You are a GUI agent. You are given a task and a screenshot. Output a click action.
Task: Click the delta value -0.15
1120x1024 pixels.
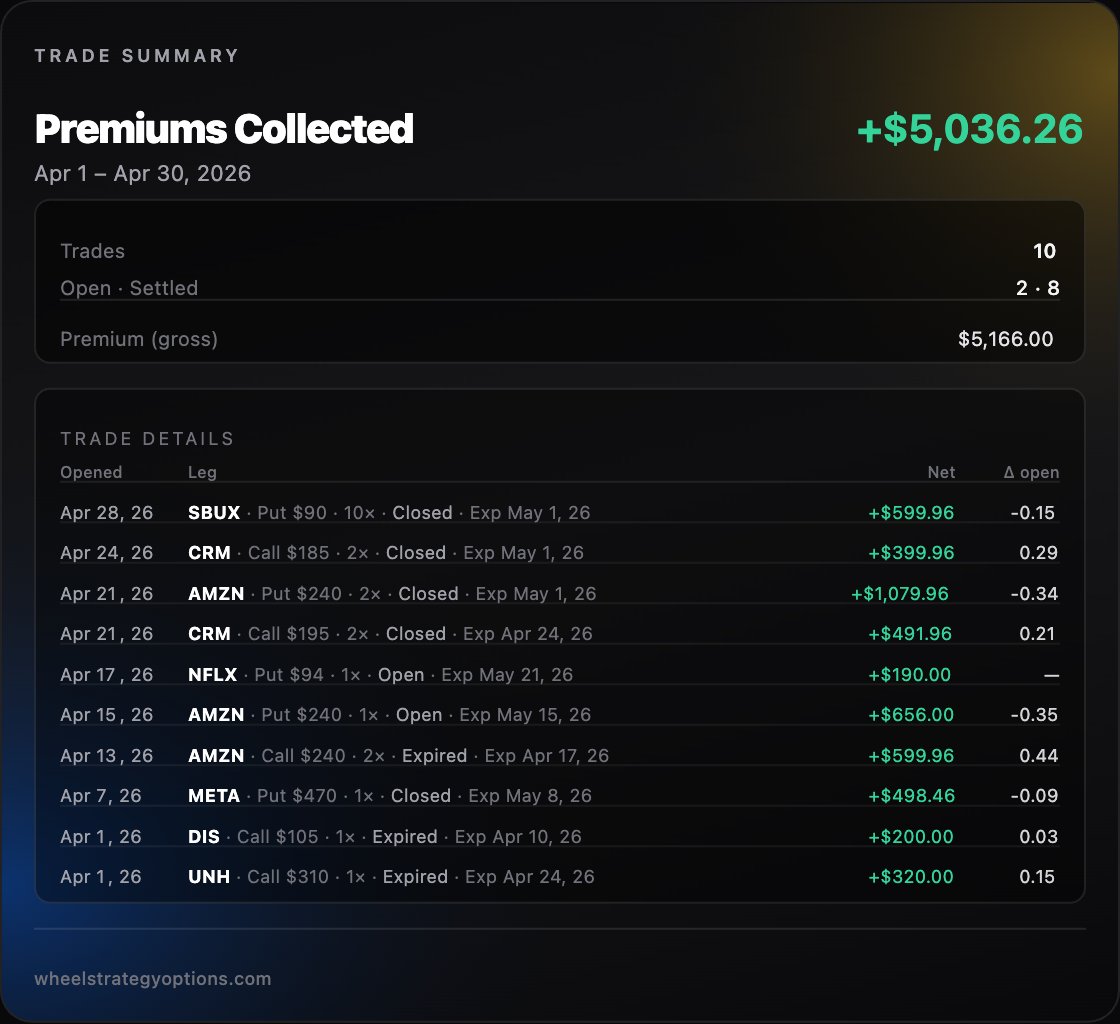[1033, 513]
